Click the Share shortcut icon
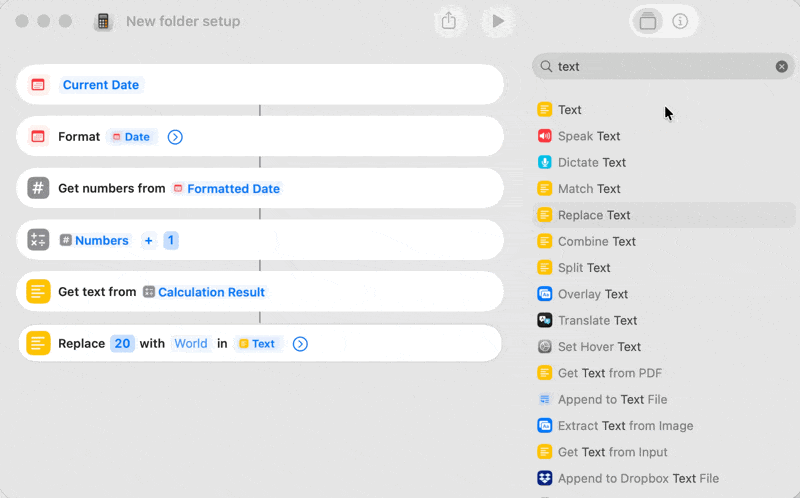This screenshot has width=800, height=498. tap(448, 21)
